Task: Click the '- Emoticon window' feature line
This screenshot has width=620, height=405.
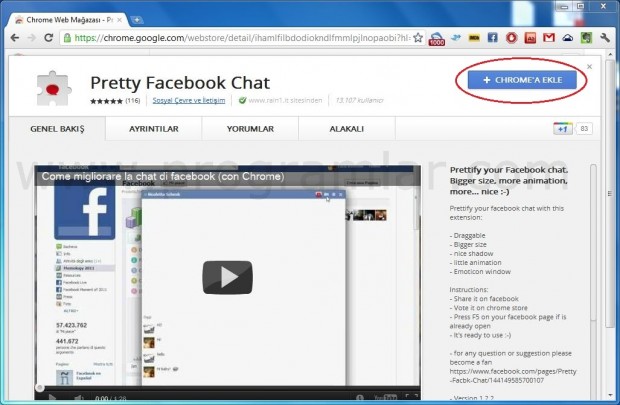Action: [x=480, y=272]
